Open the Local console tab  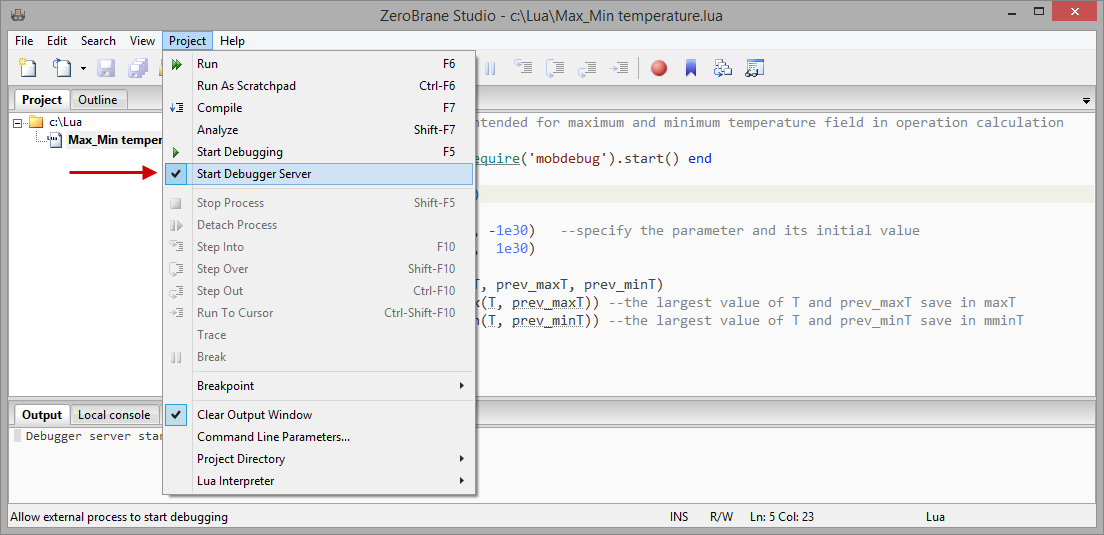point(114,415)
